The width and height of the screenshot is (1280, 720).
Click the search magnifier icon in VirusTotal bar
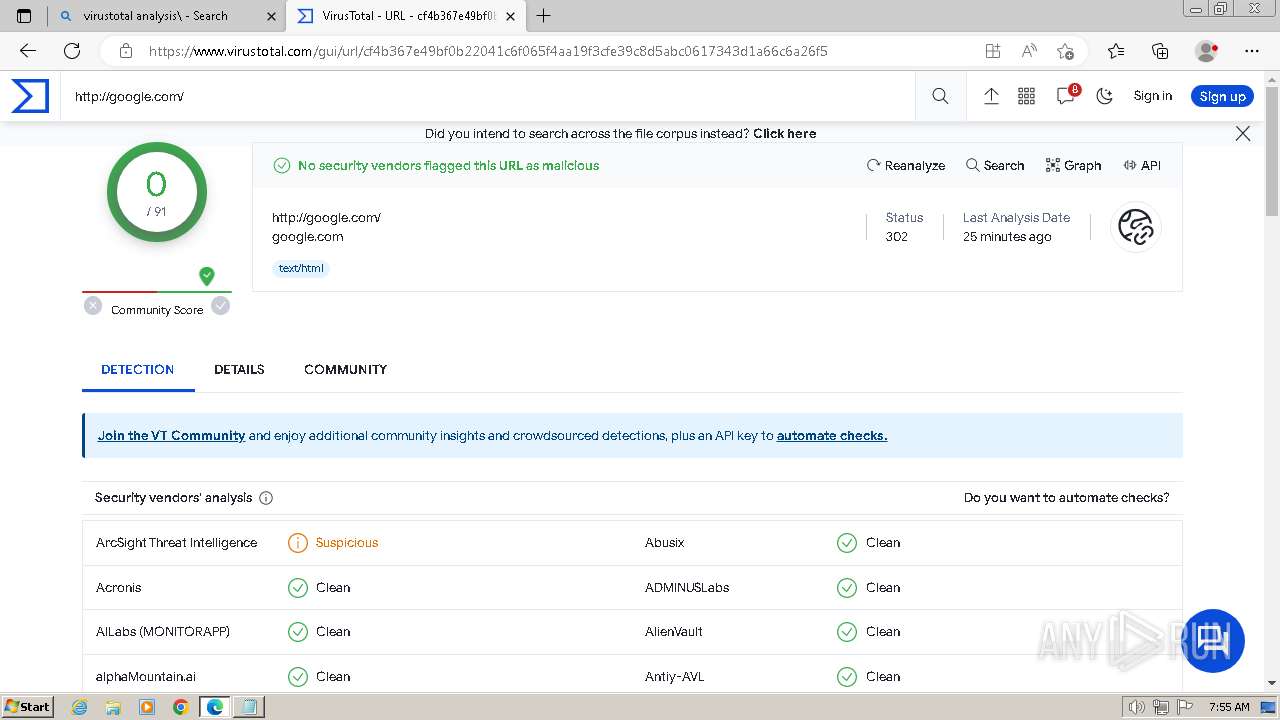(940, 96)
